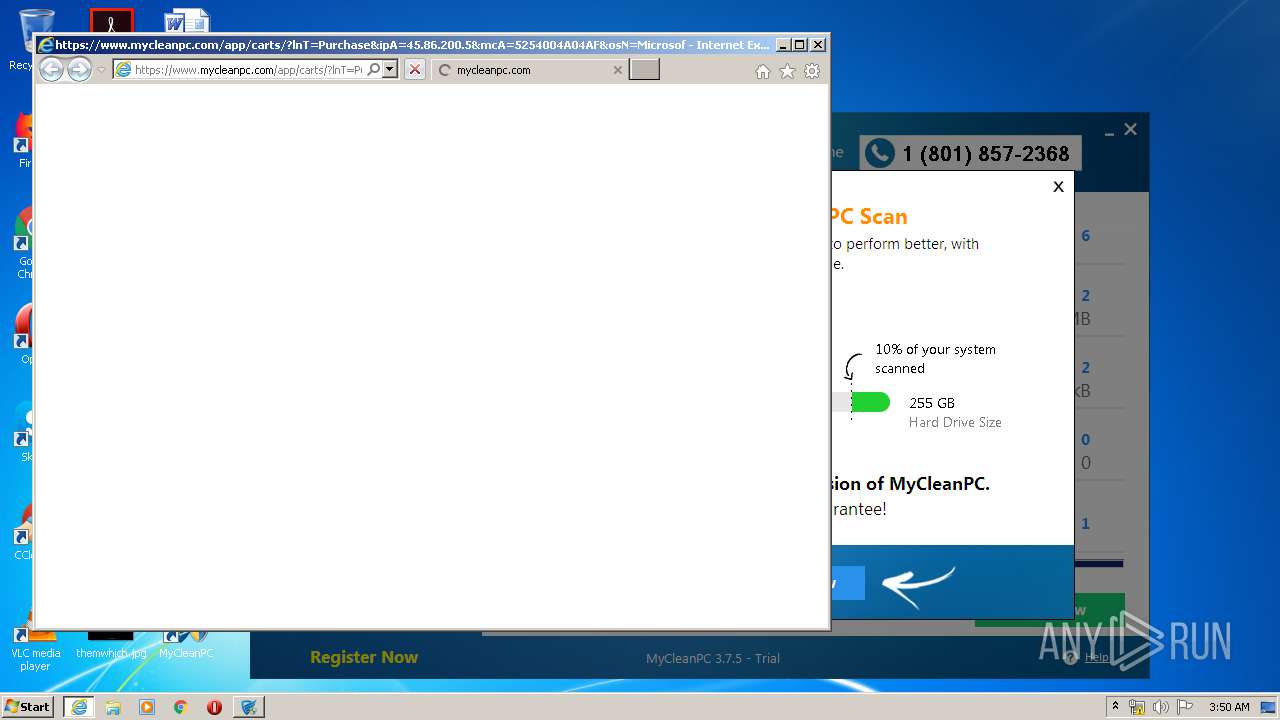1280x720 pixels.
Task: Show hidden system tray icons arrow
Action: click(x=1115, y=707)
